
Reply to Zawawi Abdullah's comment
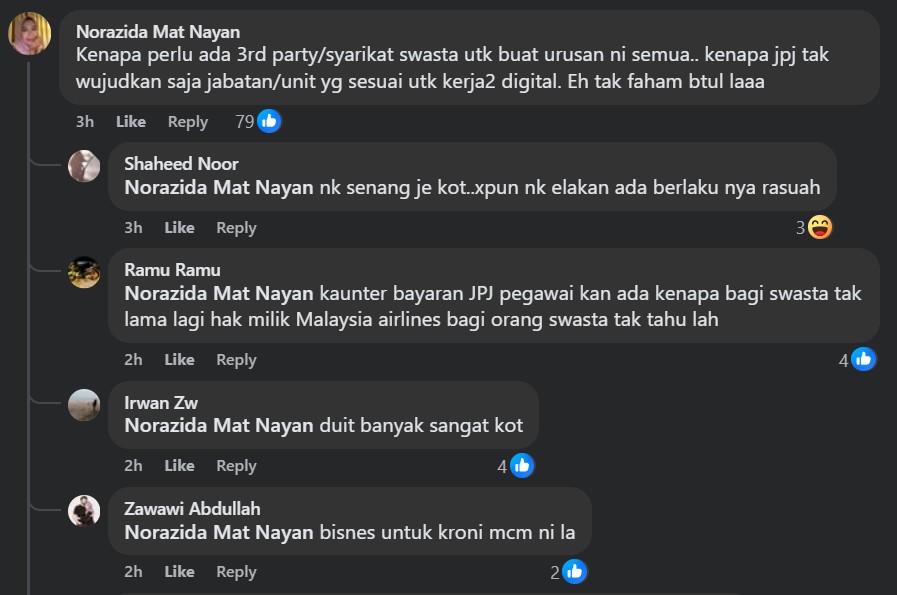pyautogui.click(x=236, y=572)
